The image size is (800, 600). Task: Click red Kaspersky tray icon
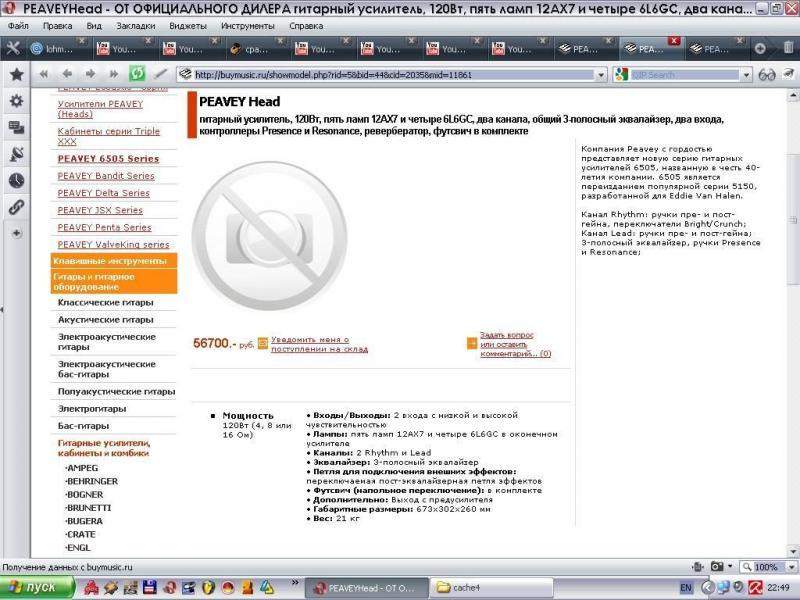756,588
